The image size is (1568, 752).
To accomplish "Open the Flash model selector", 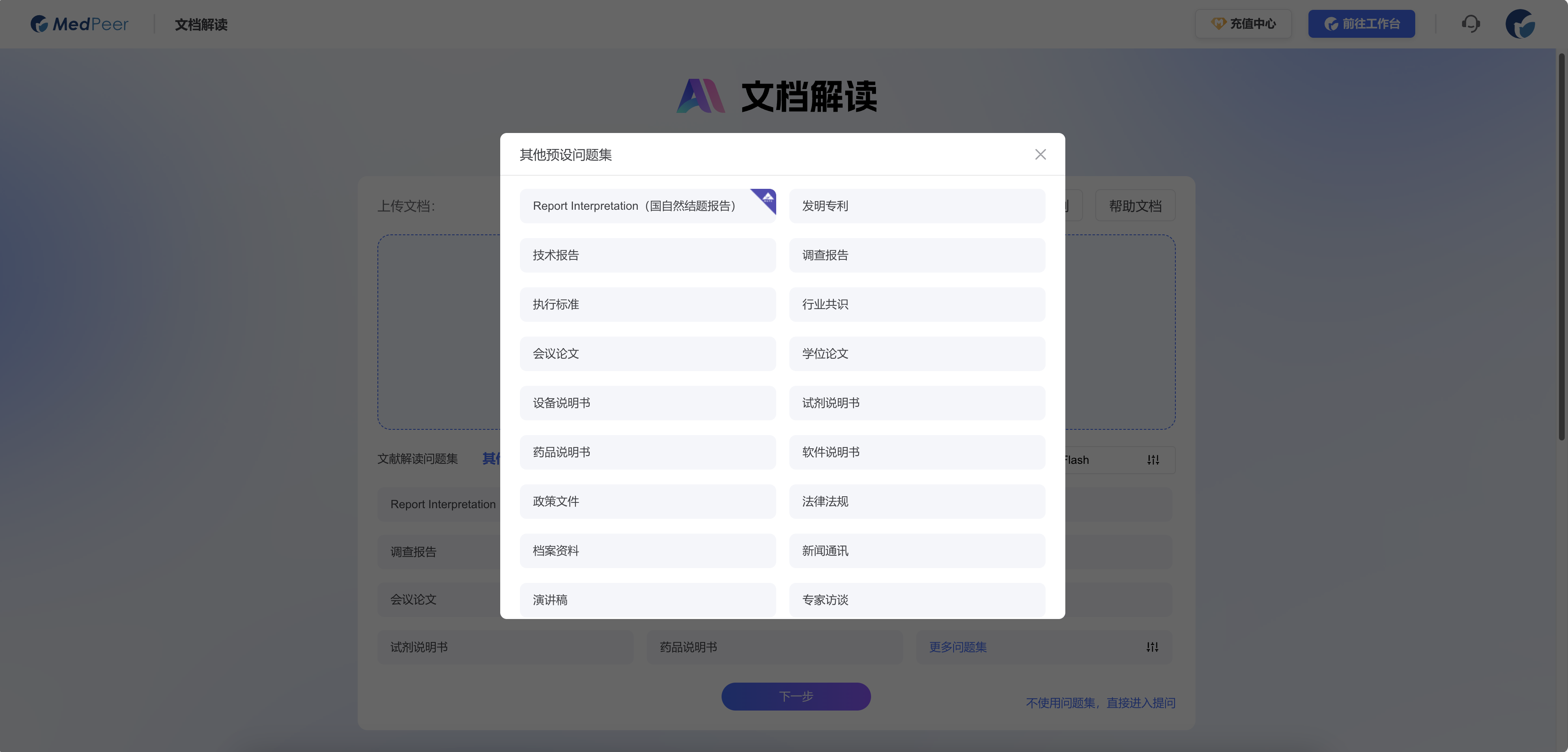I will click(x=1076, y=460).
